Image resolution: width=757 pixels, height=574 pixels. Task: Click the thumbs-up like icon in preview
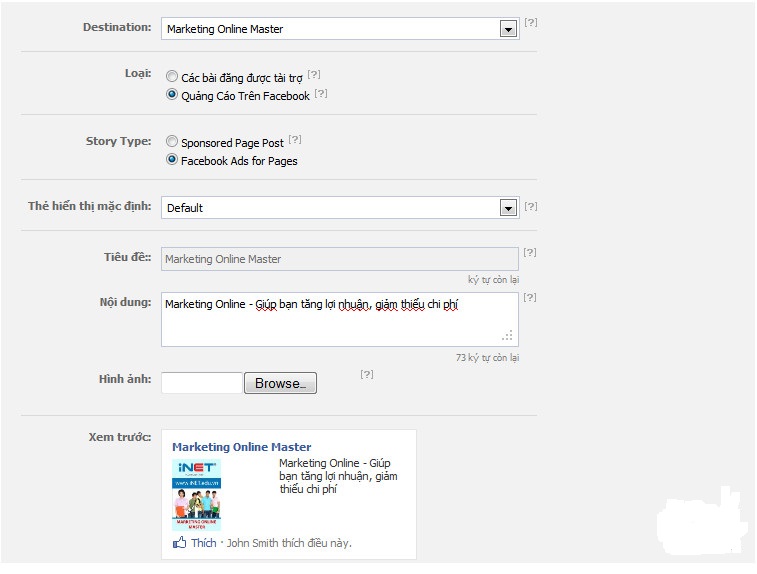[179, 543]
